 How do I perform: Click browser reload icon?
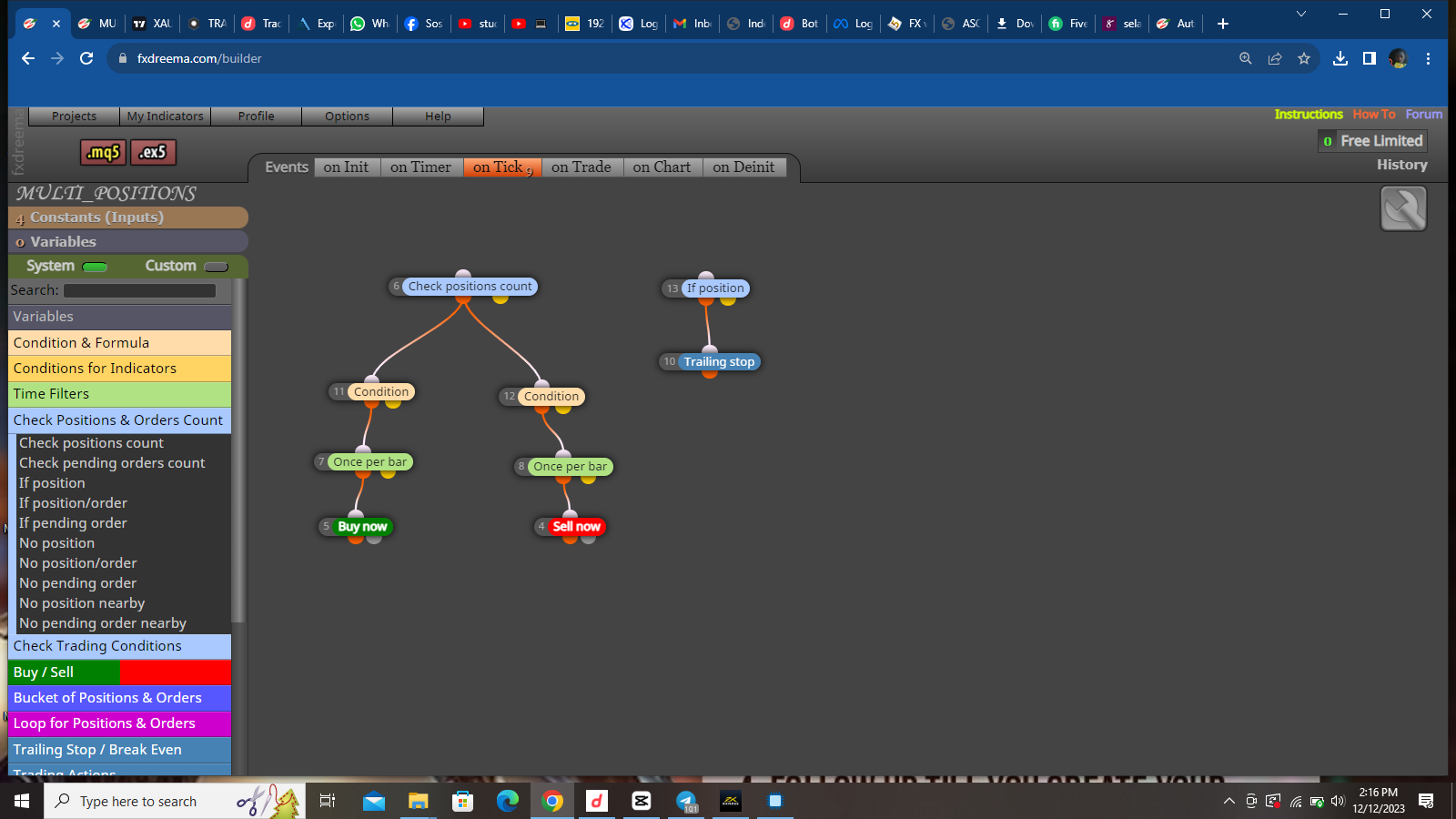click(x=86, y=58)
